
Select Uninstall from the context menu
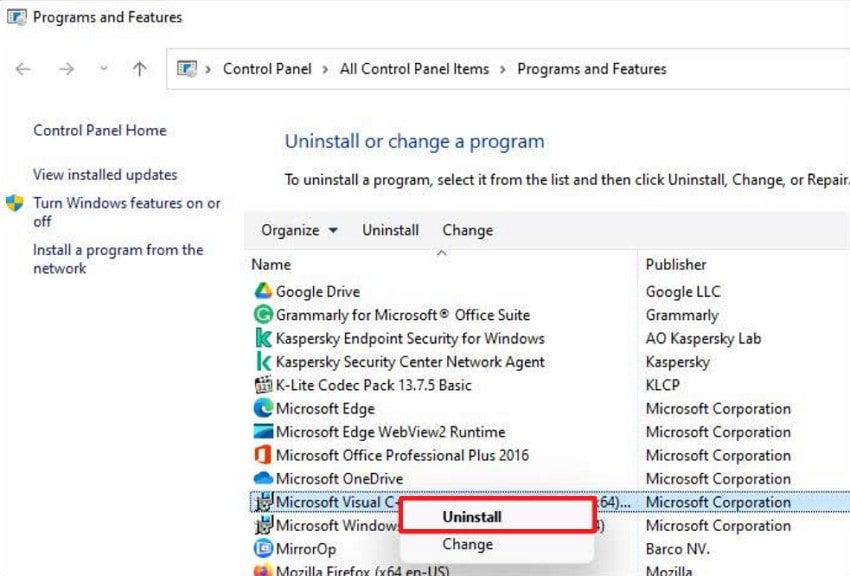pos(471,517)
